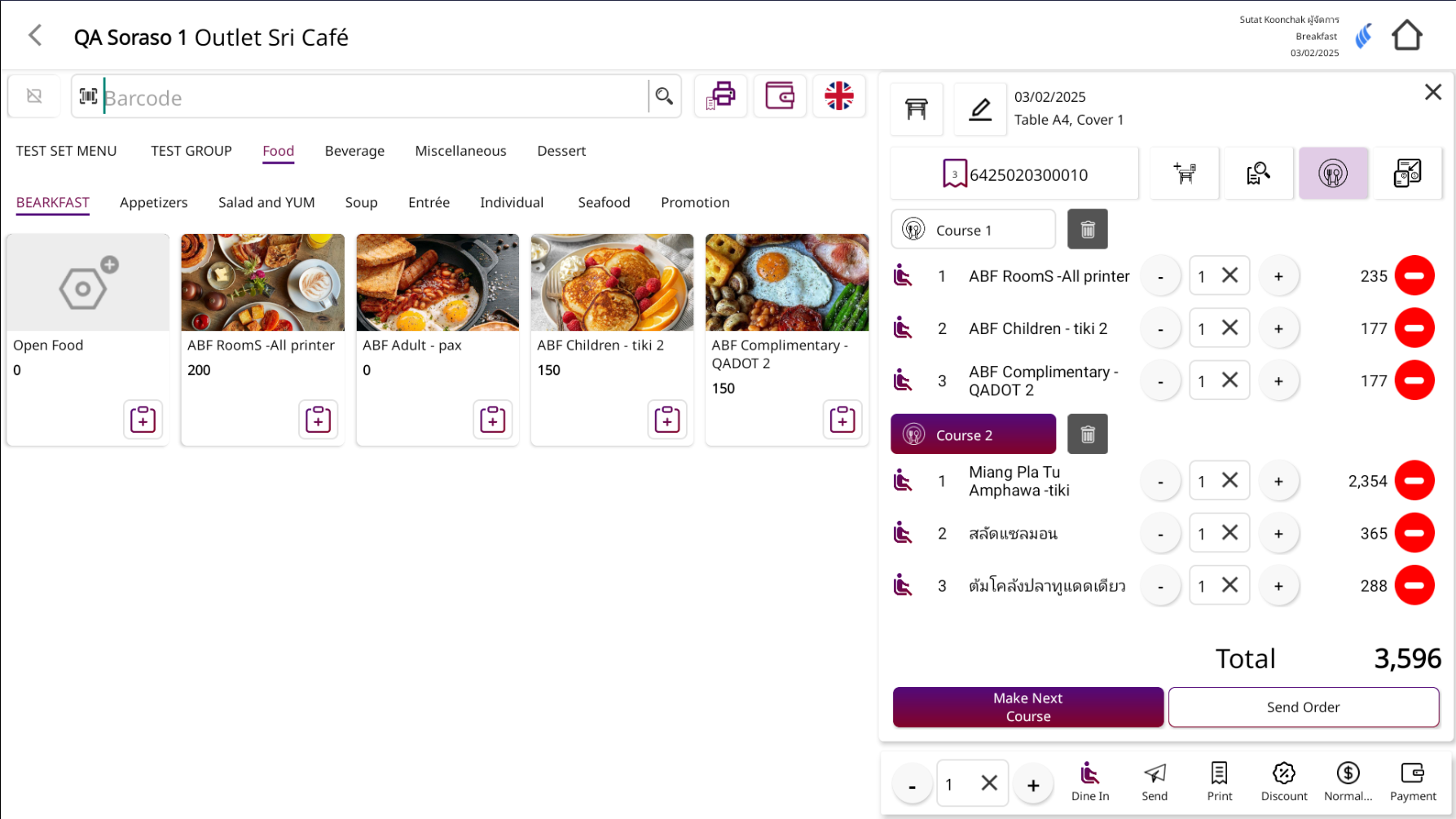
Task: Increase quantity of Miang Pla Tu Amphawa
Action: [x=1278, y=482]
